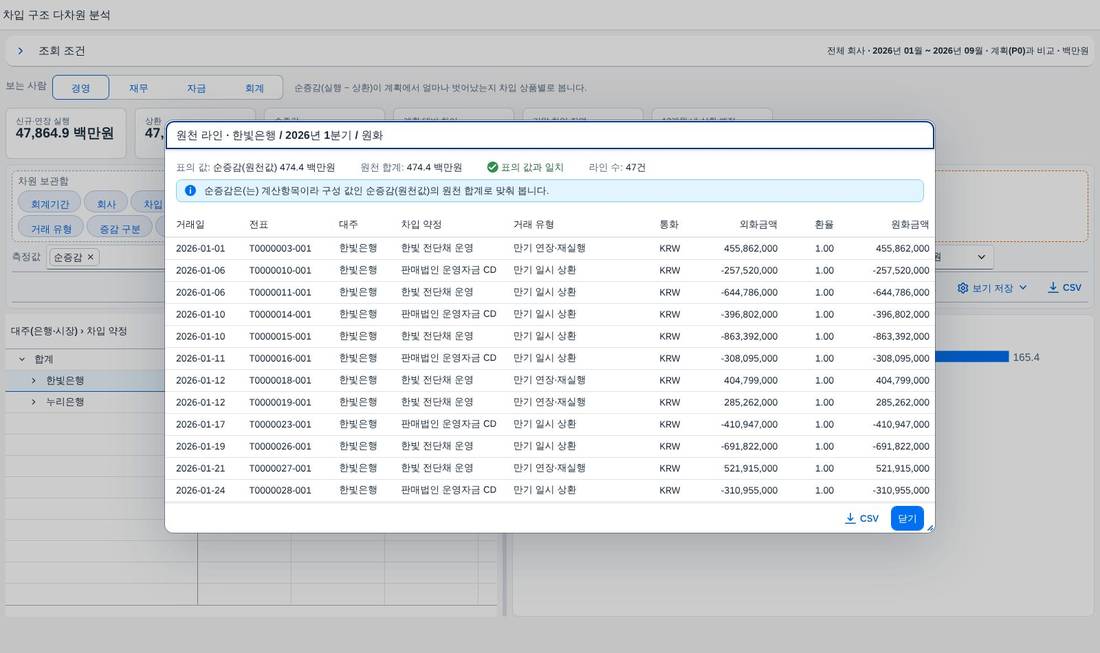Select voucher T0000027-001 cell
1100x653 pixels.
point(280,468)
